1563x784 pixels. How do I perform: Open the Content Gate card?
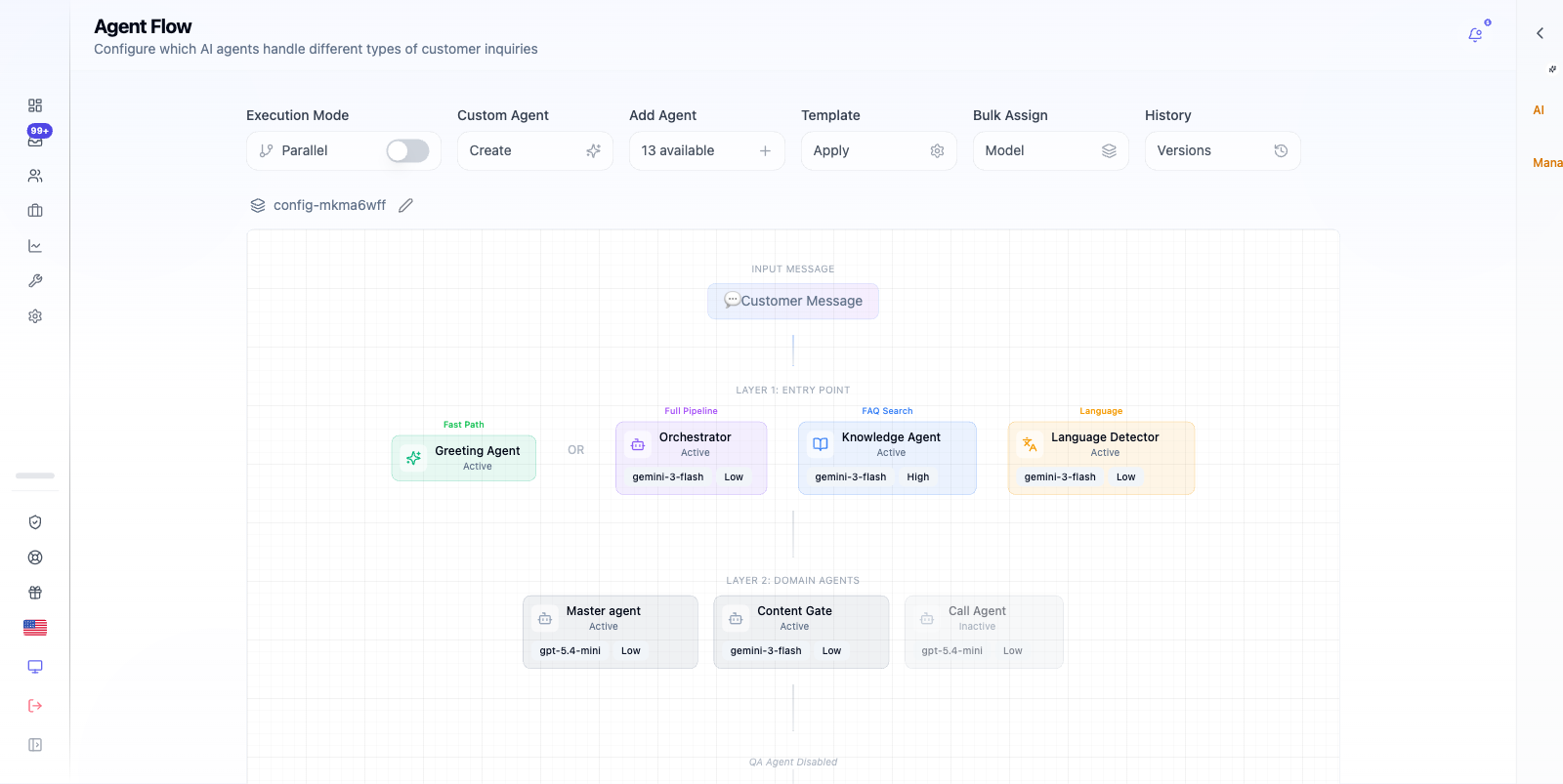pos(801,632)
